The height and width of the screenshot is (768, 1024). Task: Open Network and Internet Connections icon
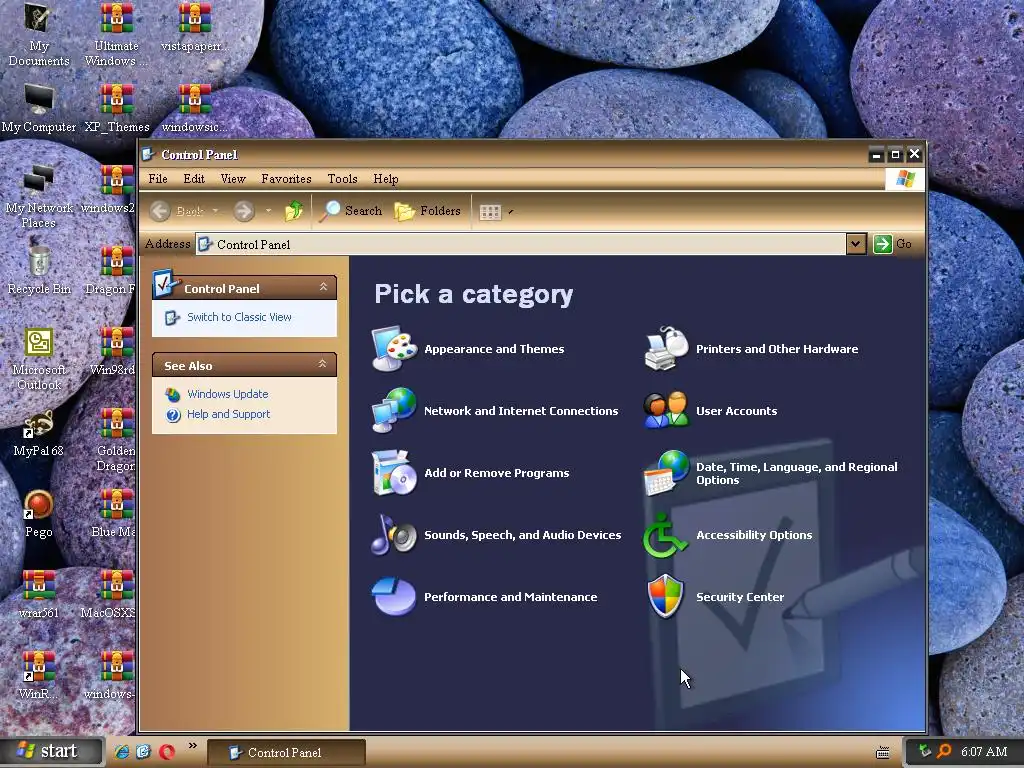click(x=394, y=410)
